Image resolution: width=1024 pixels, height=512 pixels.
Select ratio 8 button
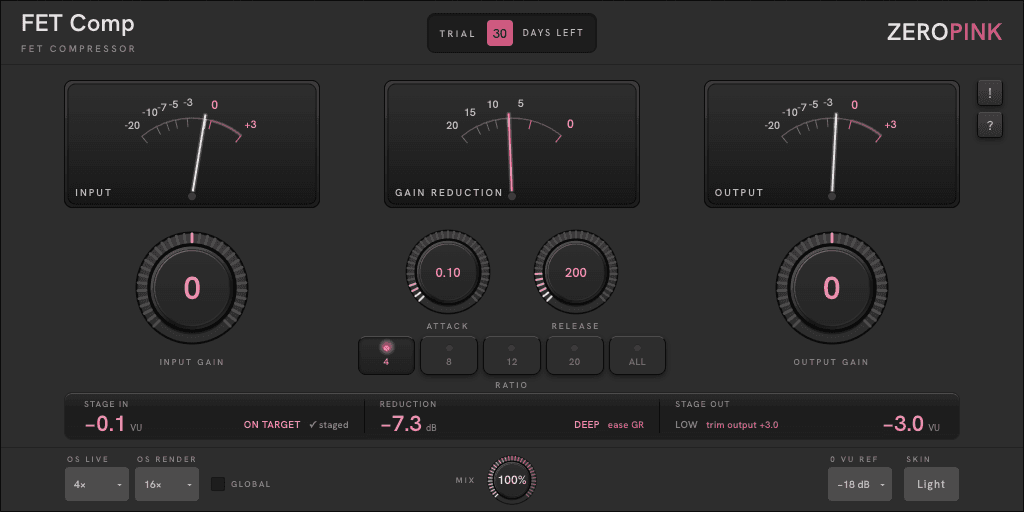point(449,355)
